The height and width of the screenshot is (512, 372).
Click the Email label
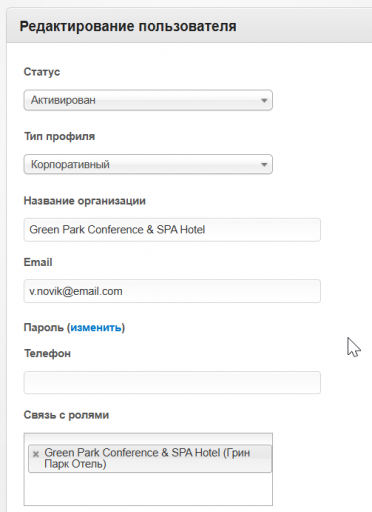(x=38, y=262)
